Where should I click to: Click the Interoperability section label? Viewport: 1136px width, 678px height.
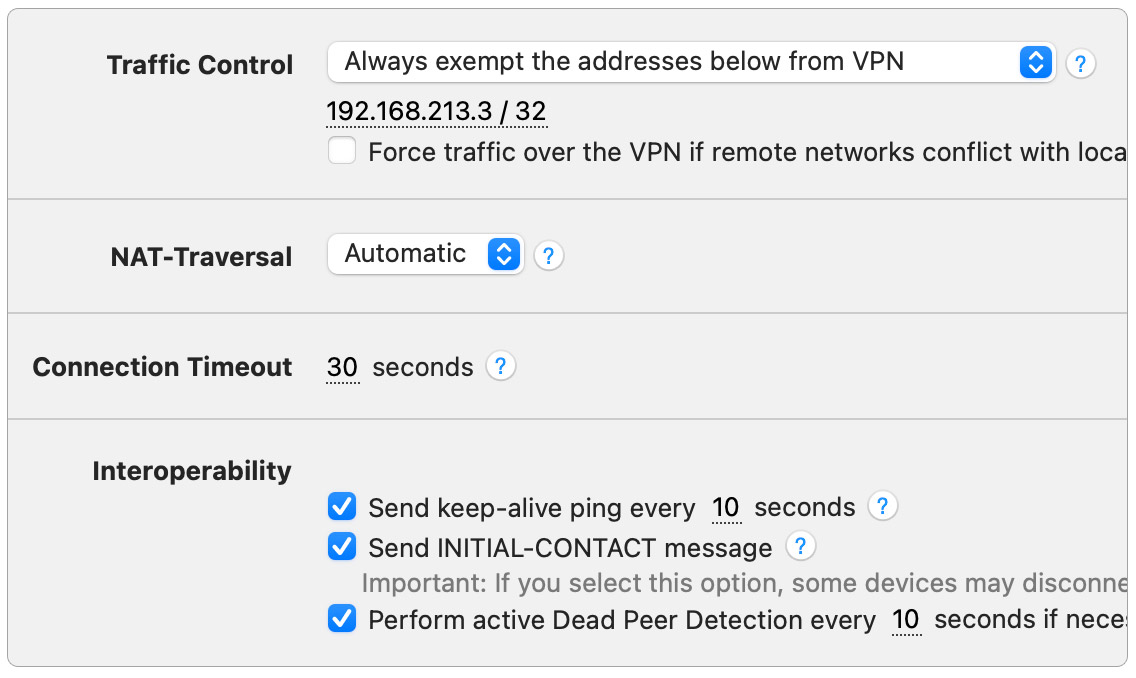[x=192, y=471]
